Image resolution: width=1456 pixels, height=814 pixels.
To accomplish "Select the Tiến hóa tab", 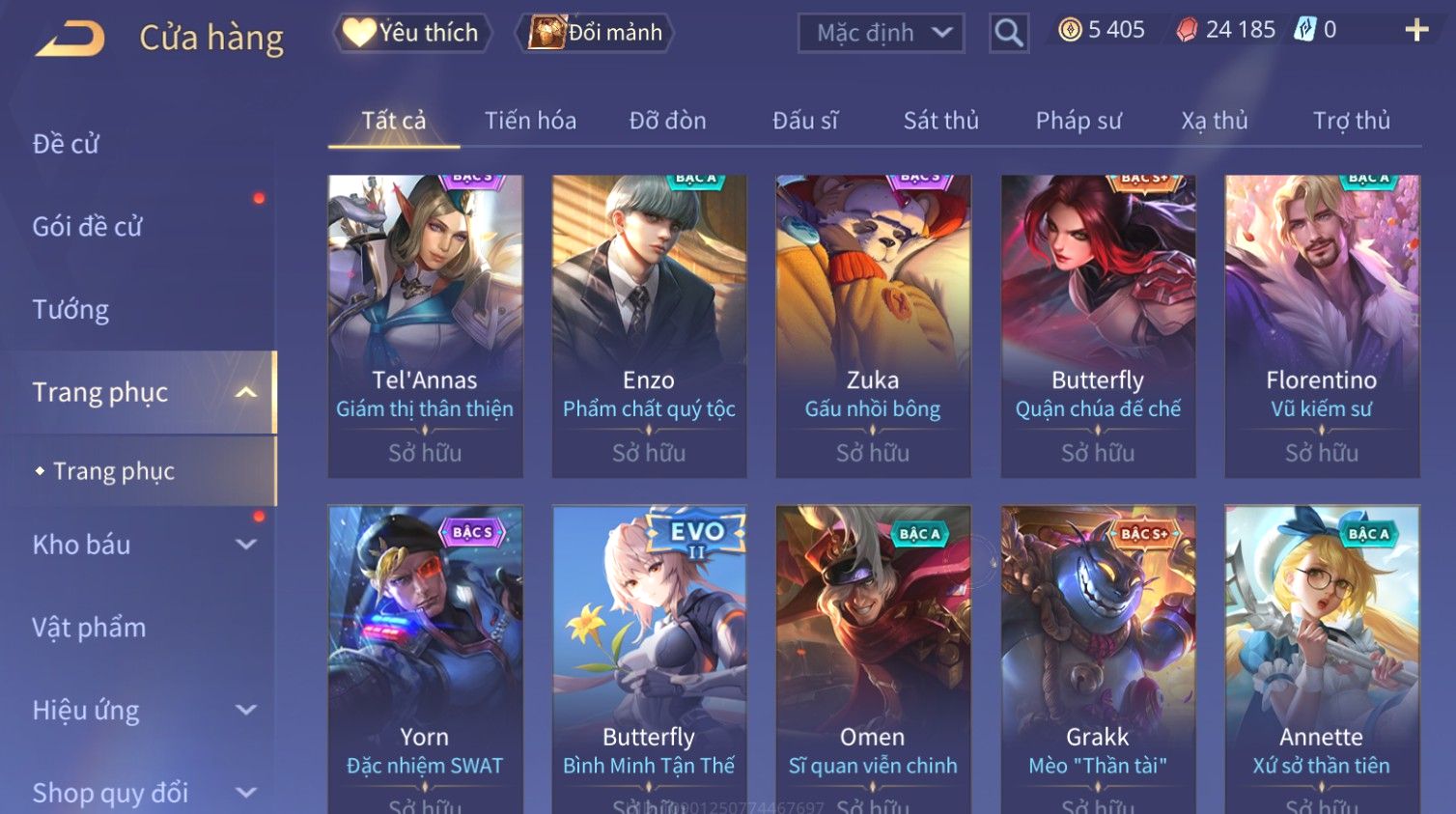I will 530,121.
